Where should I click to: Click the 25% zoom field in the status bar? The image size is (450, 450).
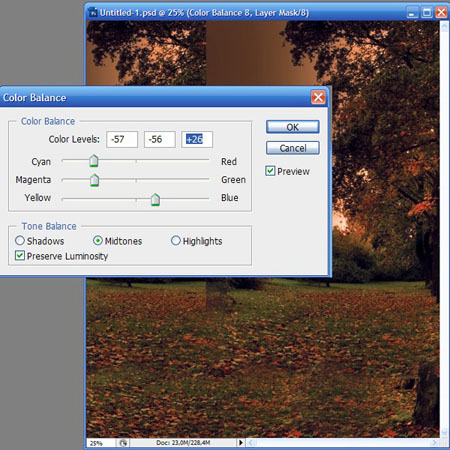(101, 443)
